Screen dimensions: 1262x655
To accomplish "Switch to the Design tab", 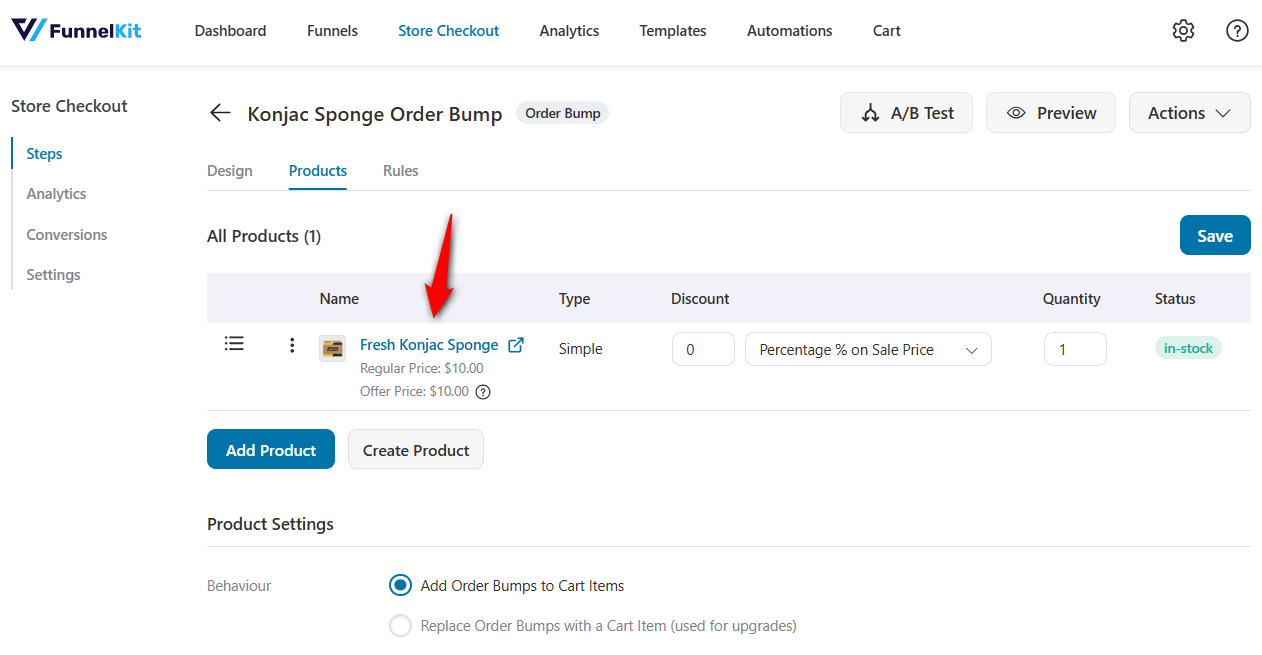I will (x=230, y=171).
